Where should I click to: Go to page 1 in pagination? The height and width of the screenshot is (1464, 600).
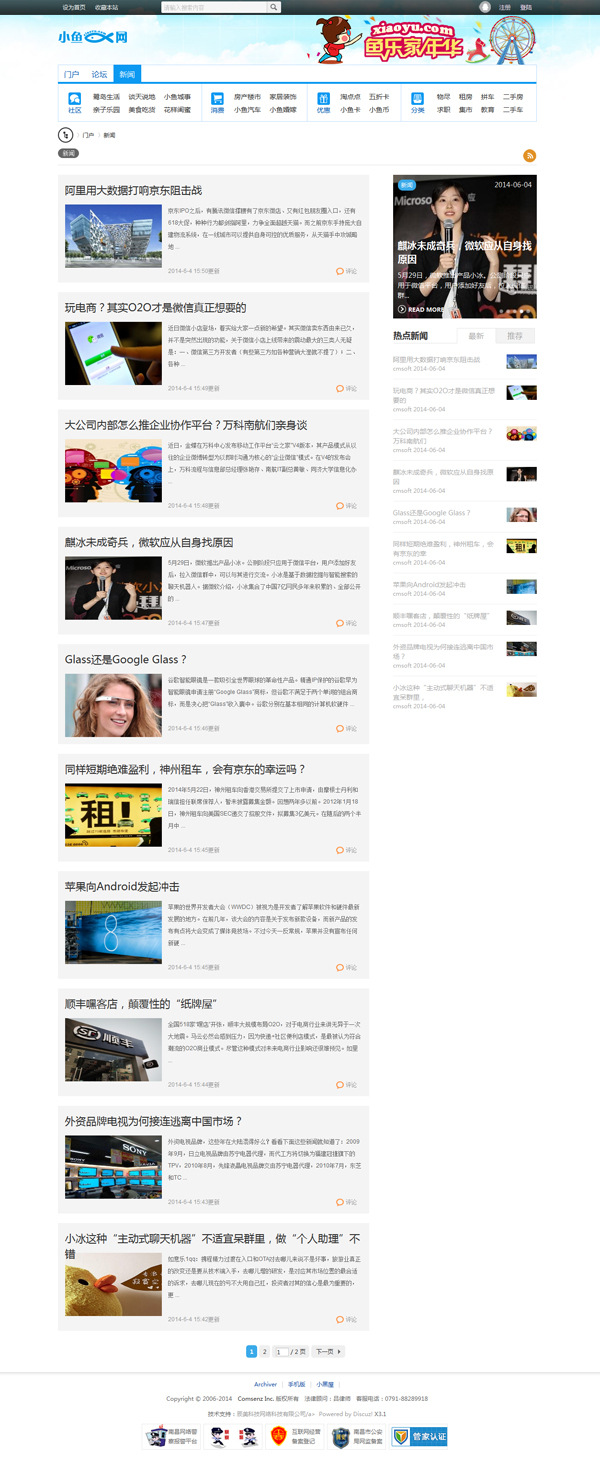[252, 1351]
